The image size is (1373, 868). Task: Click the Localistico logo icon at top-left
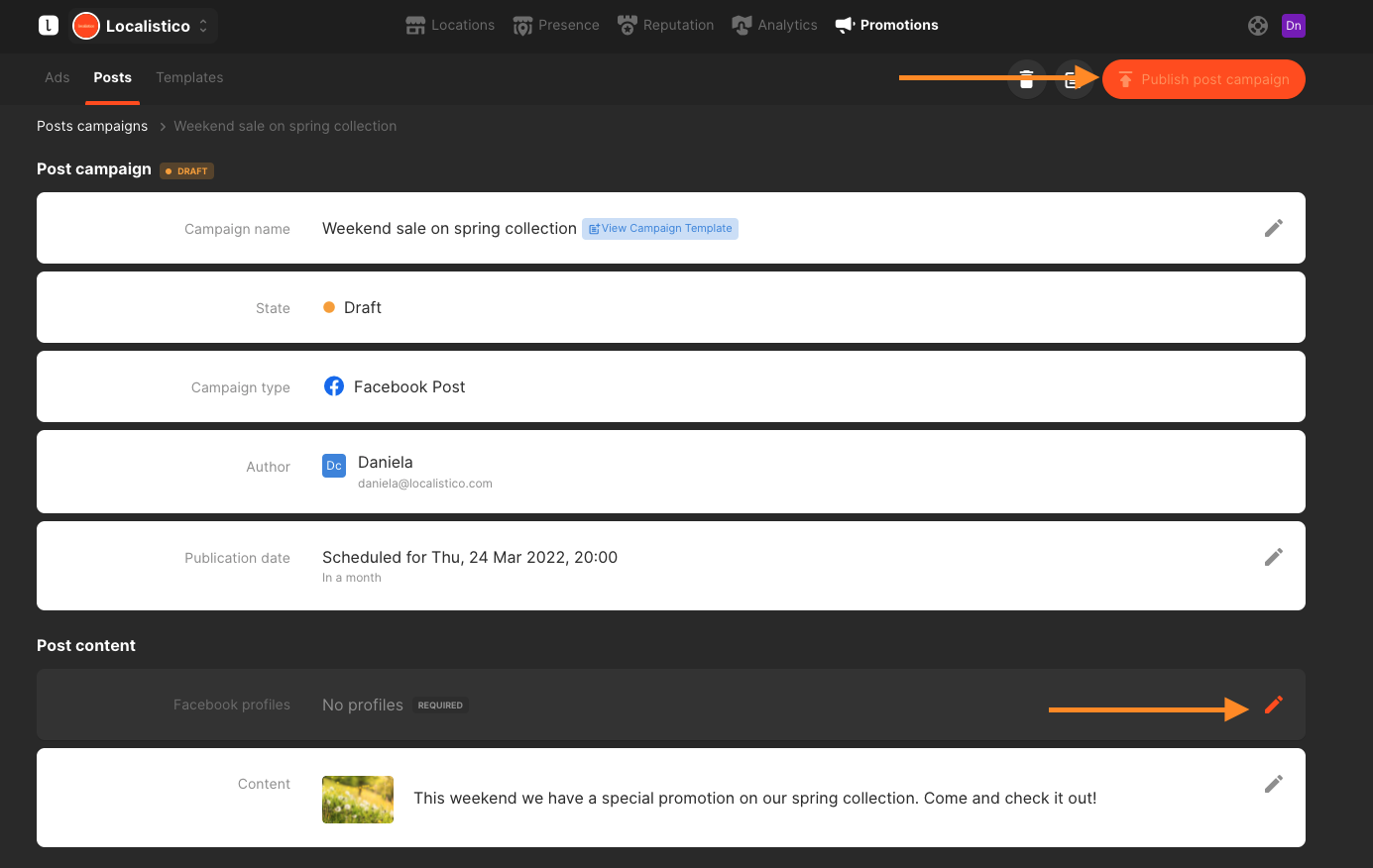49,26
